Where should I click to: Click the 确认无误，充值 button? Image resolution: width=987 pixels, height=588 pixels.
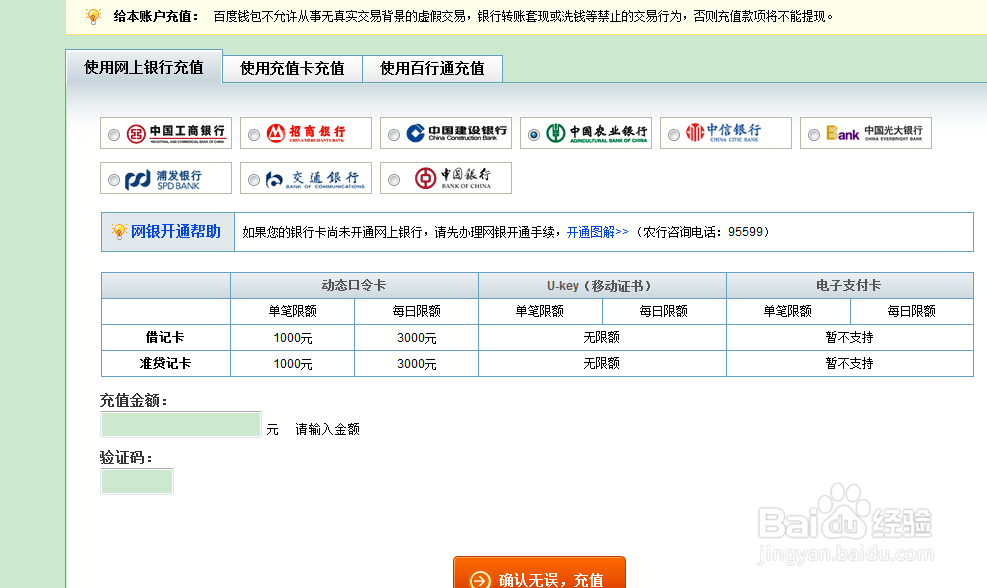[539, 572]
